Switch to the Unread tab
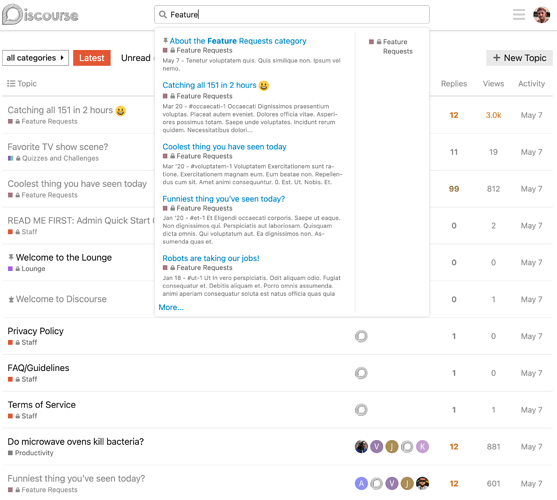 136,58
